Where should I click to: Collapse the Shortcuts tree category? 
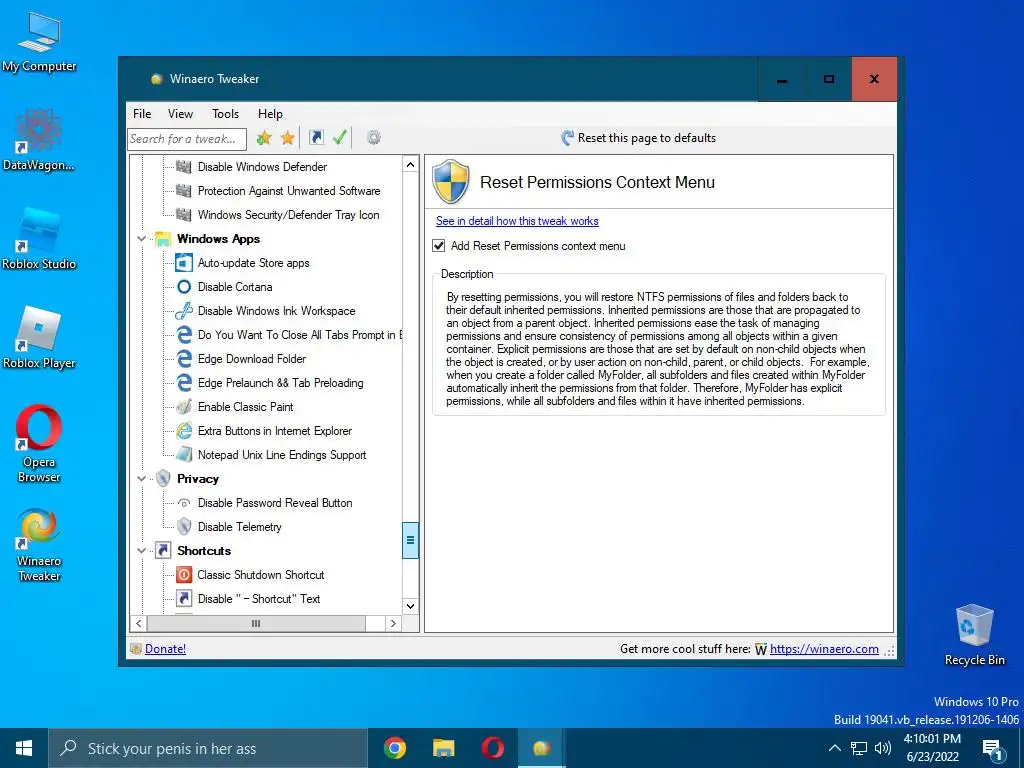pos(141,551)
